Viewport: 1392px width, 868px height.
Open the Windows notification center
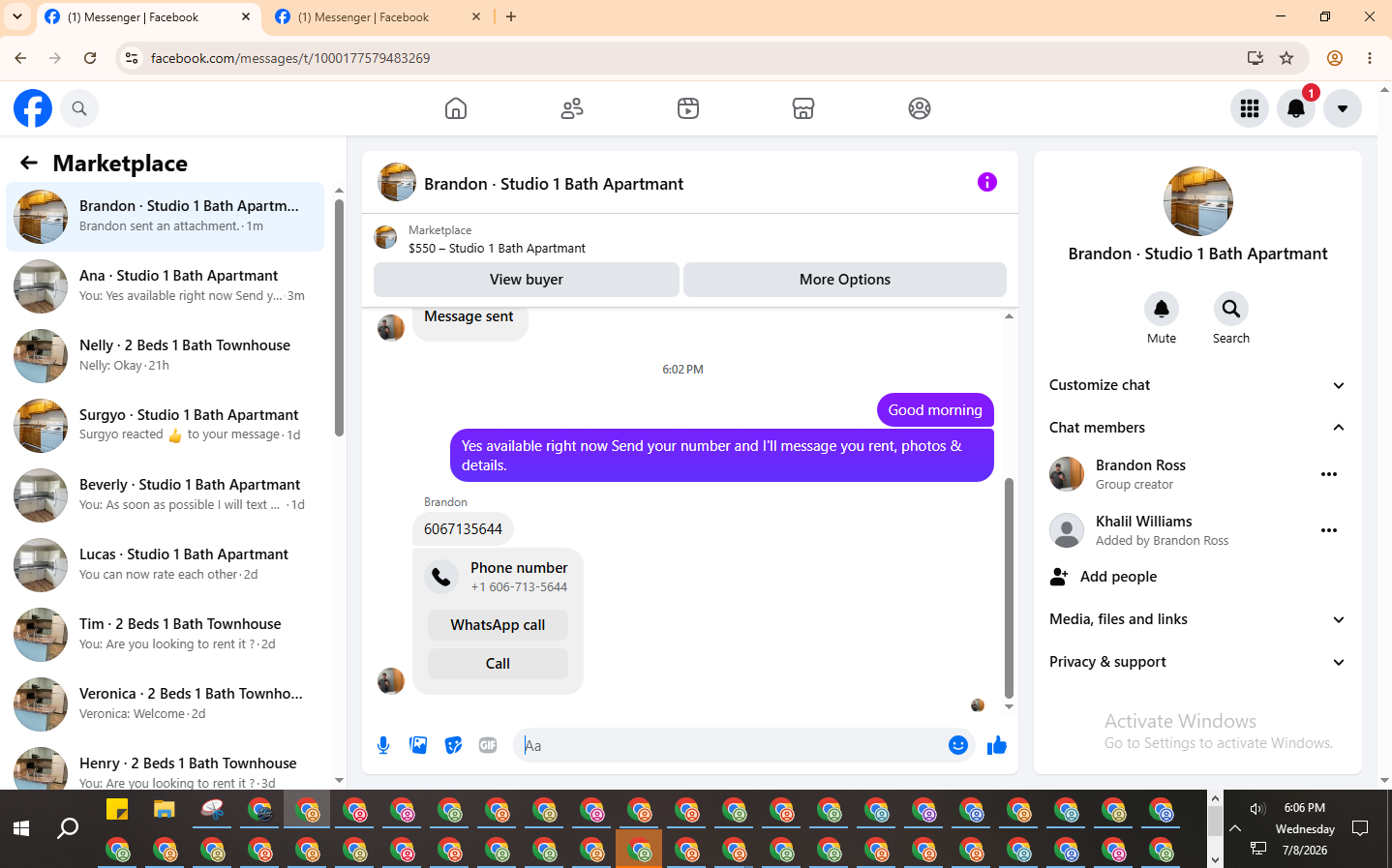pos(1360,828)
